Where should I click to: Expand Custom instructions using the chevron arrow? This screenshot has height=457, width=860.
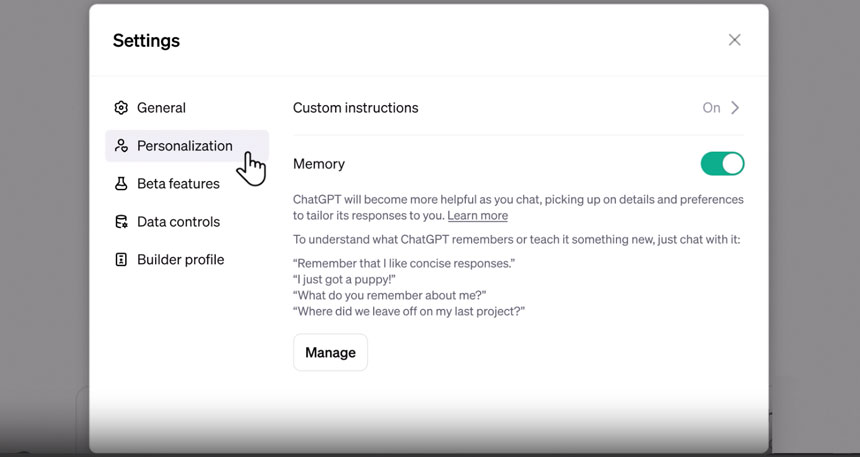coord(735,108)
